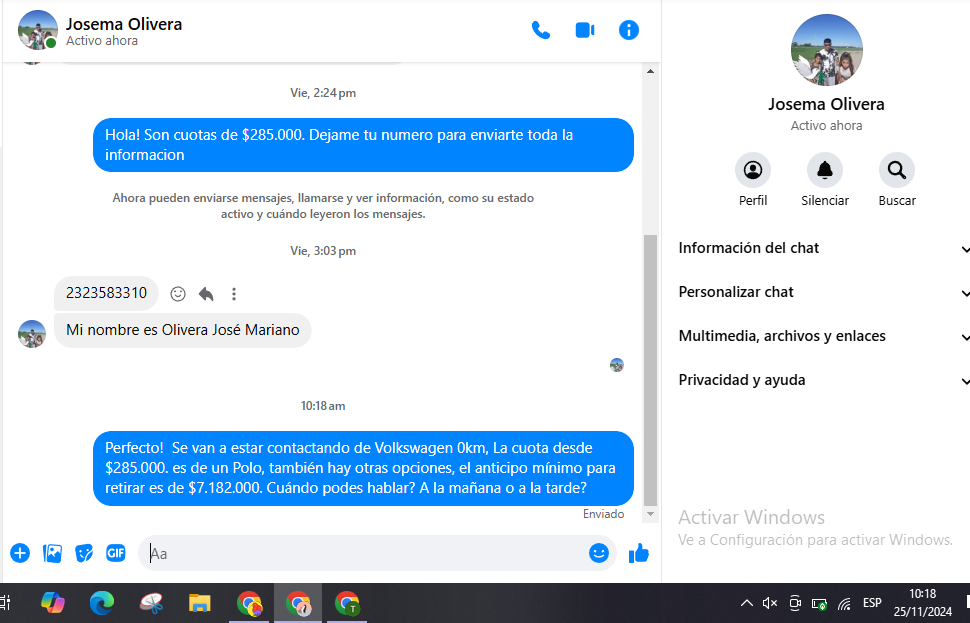970x623 pixels.
Task: Select the 'Hola! Son cuotas de $285.000' message
Action: pos(363,145)
